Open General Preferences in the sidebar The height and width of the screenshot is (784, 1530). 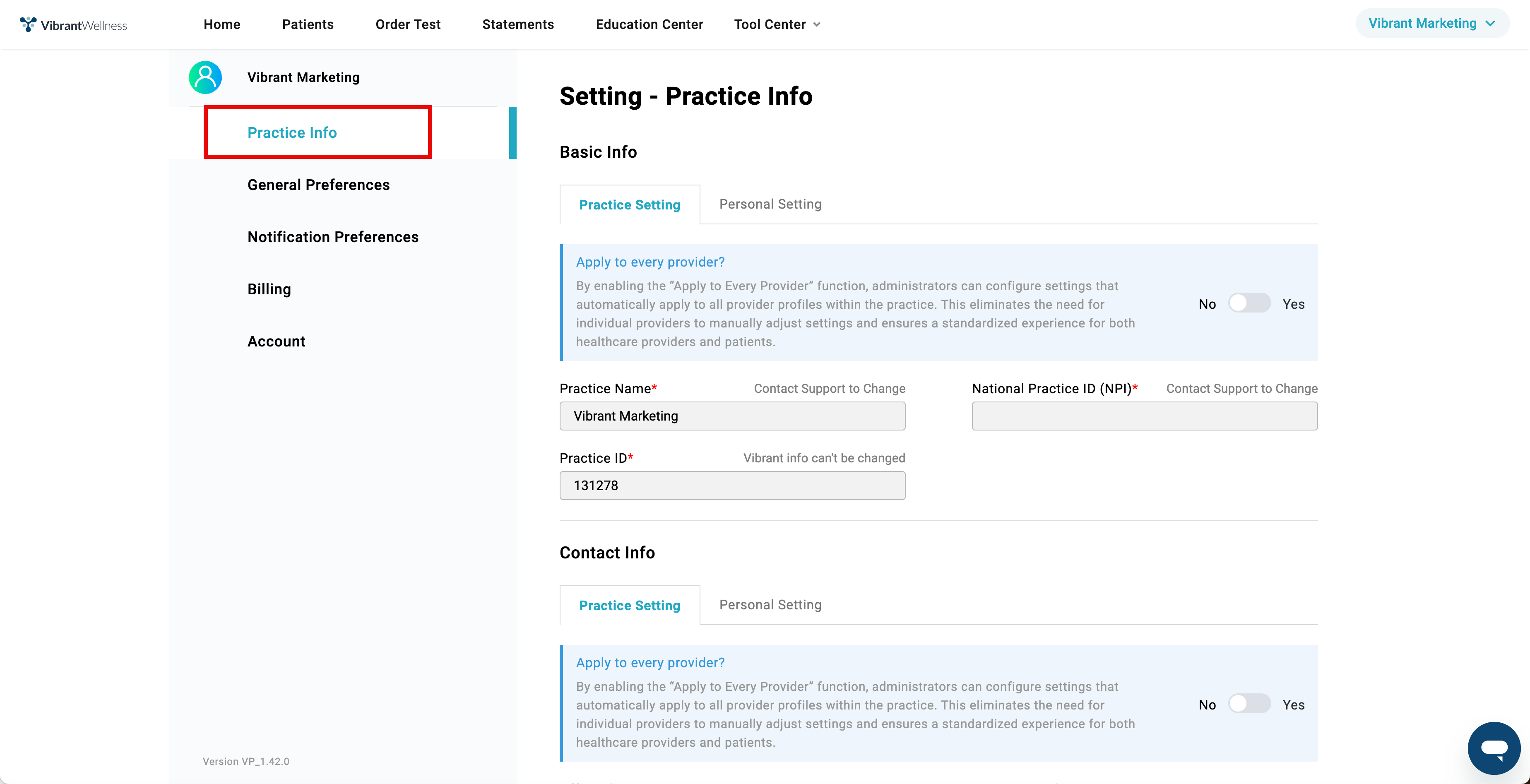(x=318, y=185)
